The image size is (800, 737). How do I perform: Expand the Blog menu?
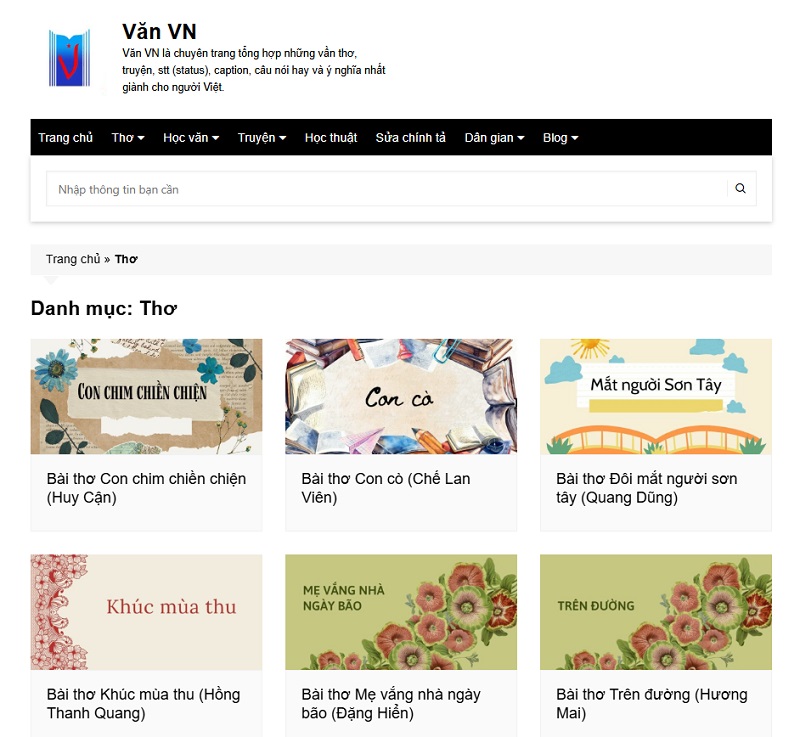tap(560, 138)
